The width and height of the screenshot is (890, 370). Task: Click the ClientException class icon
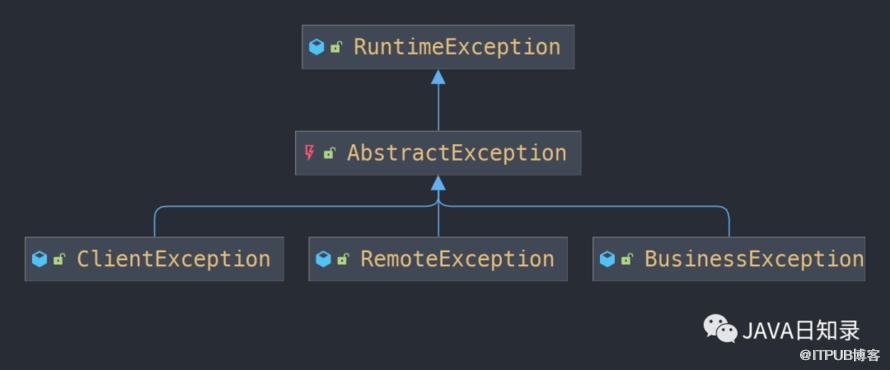pos(39,259)
